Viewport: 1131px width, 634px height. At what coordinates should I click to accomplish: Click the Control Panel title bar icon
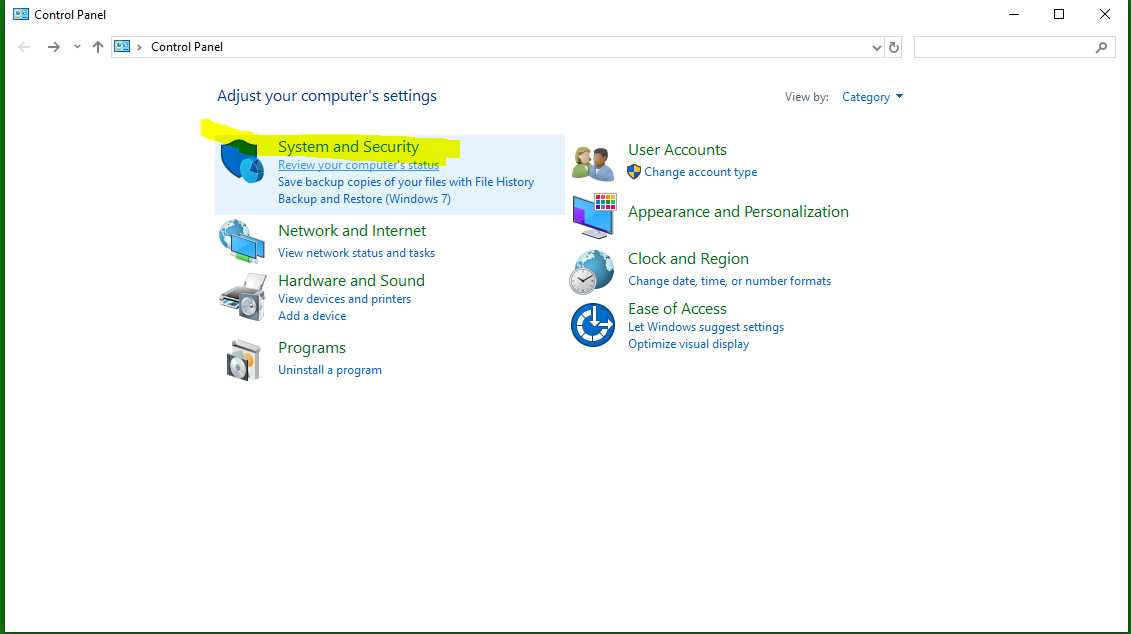tap(21, 14)
